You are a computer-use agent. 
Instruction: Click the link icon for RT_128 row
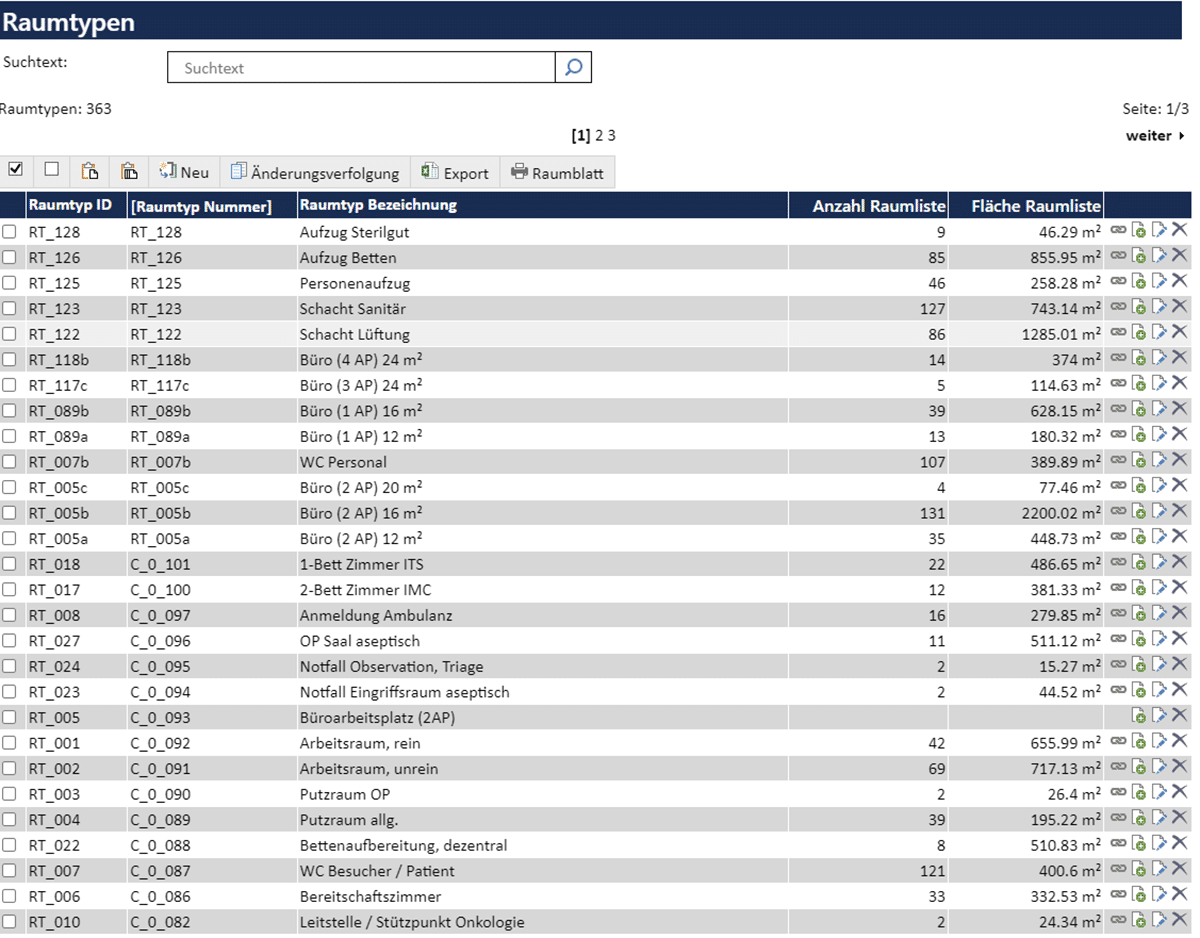click(1118, 230)
